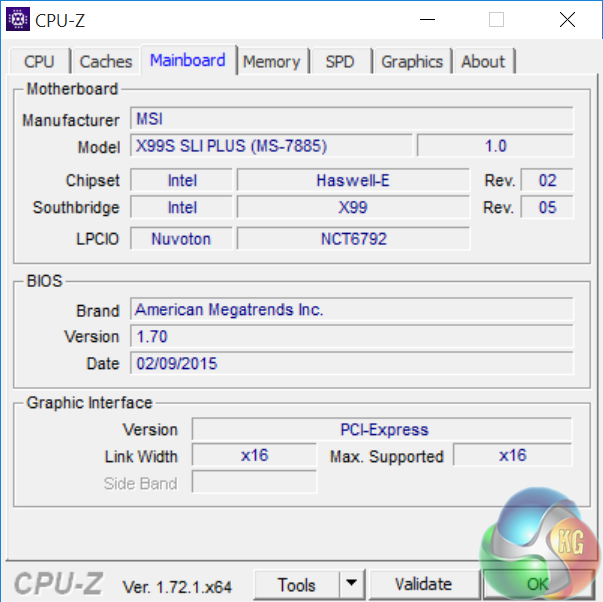Click the Tools button

click(x=297, y=585)
